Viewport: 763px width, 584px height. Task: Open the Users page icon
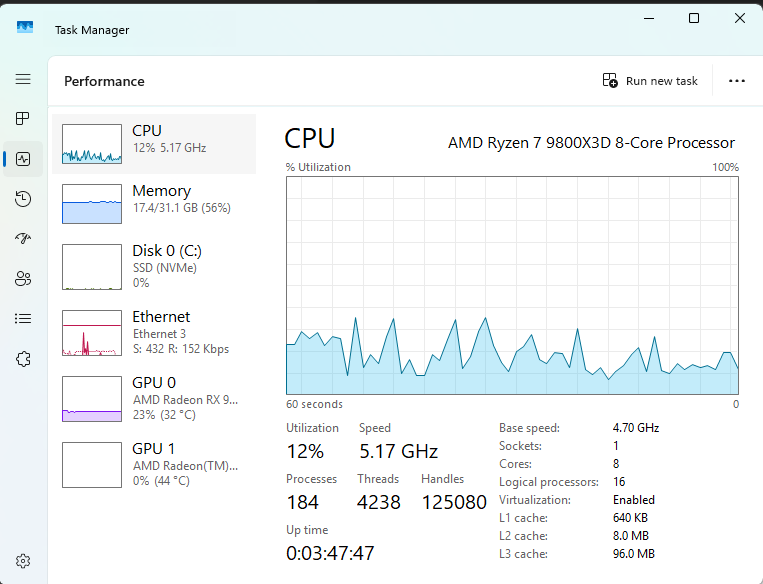[x=23, y=278]
